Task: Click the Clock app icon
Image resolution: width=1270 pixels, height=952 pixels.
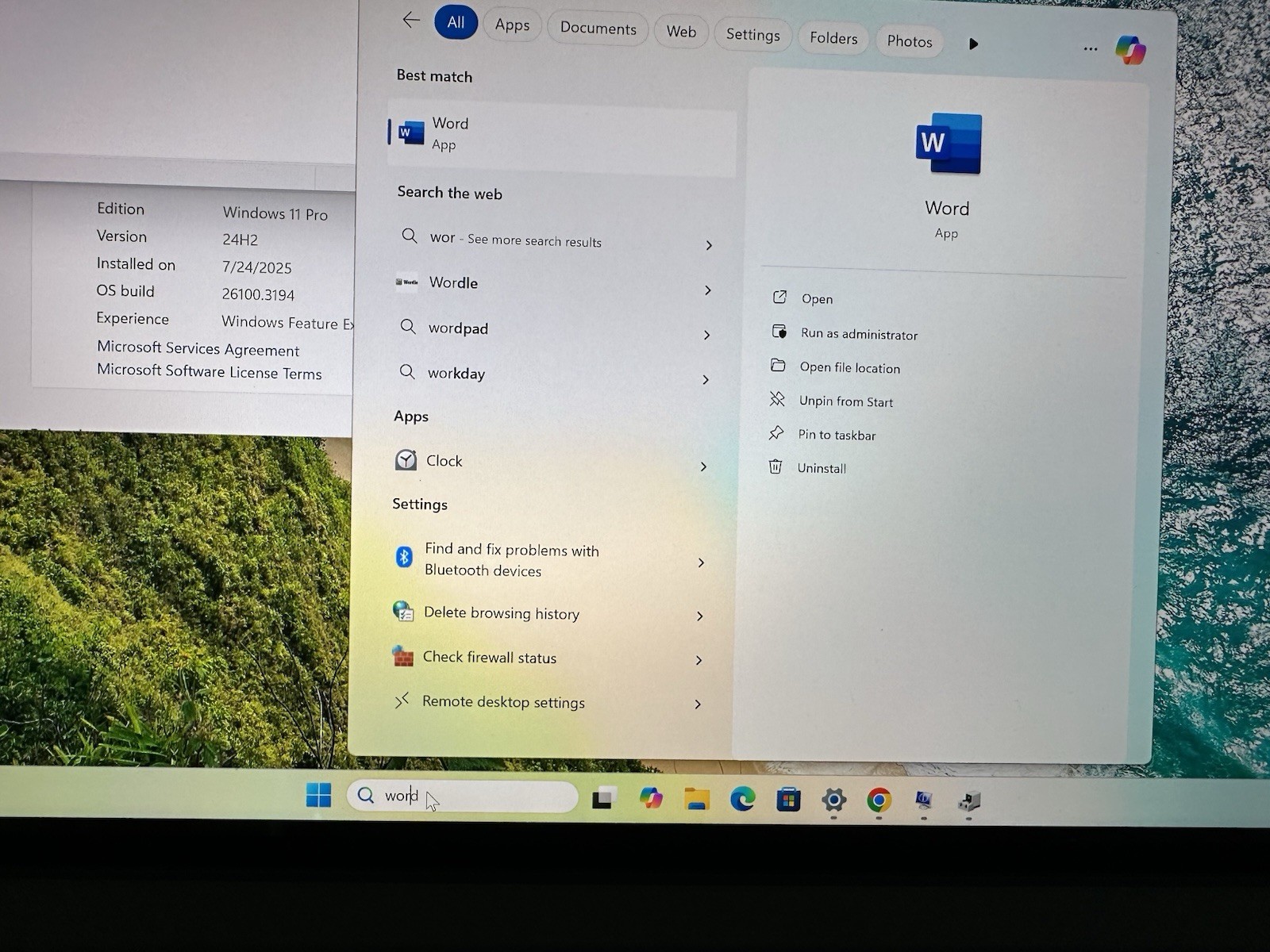Action: click(406, 460)
